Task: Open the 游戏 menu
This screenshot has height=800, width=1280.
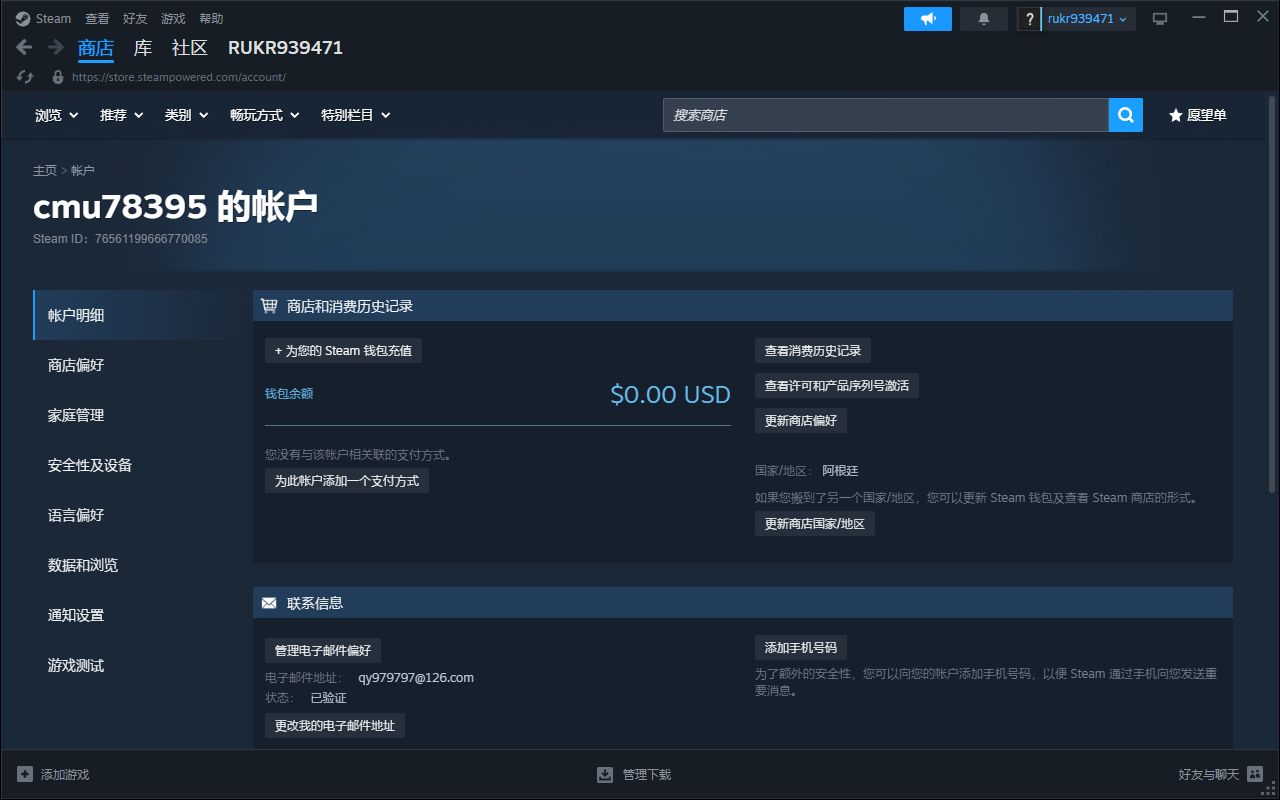Action: [x=173, y=19]
